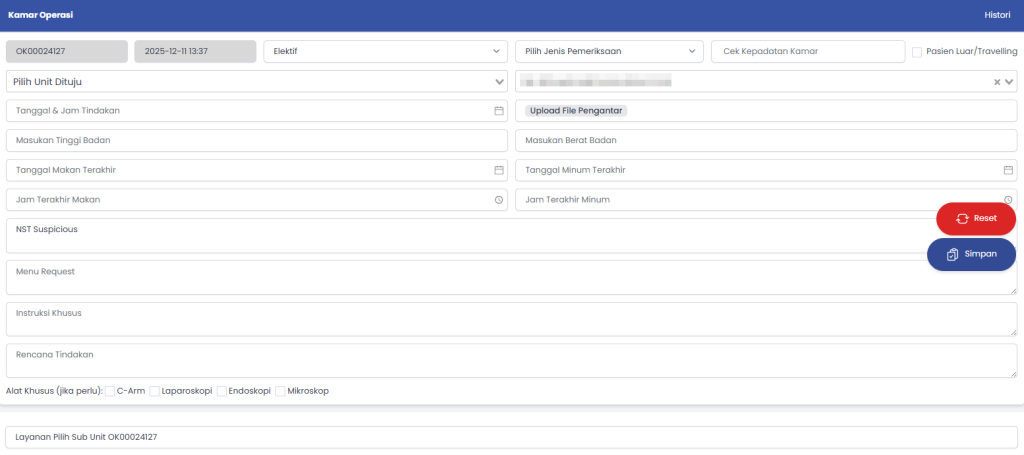The width and height of the screenshot is (1024, 455).
Task: Click clock icon in Jam Terakhir Makan
Action: coord(498,200)
